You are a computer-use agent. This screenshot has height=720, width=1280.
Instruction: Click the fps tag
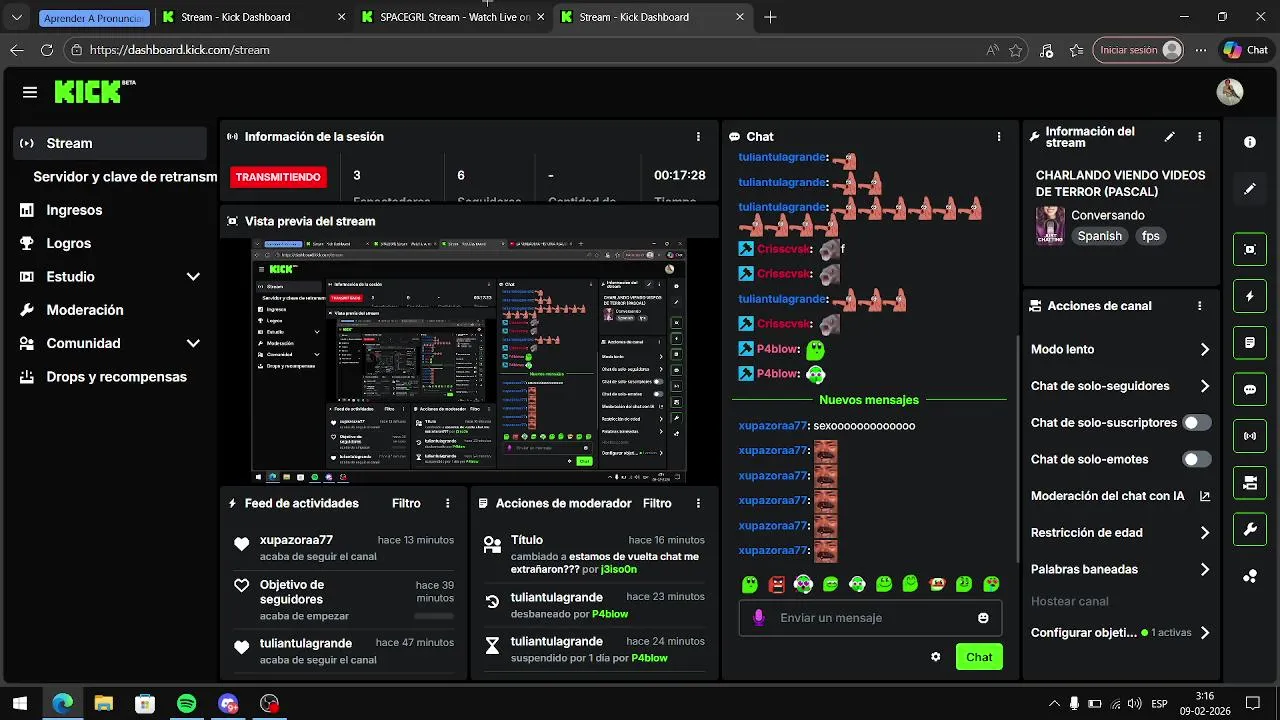tap(1150, 236)
